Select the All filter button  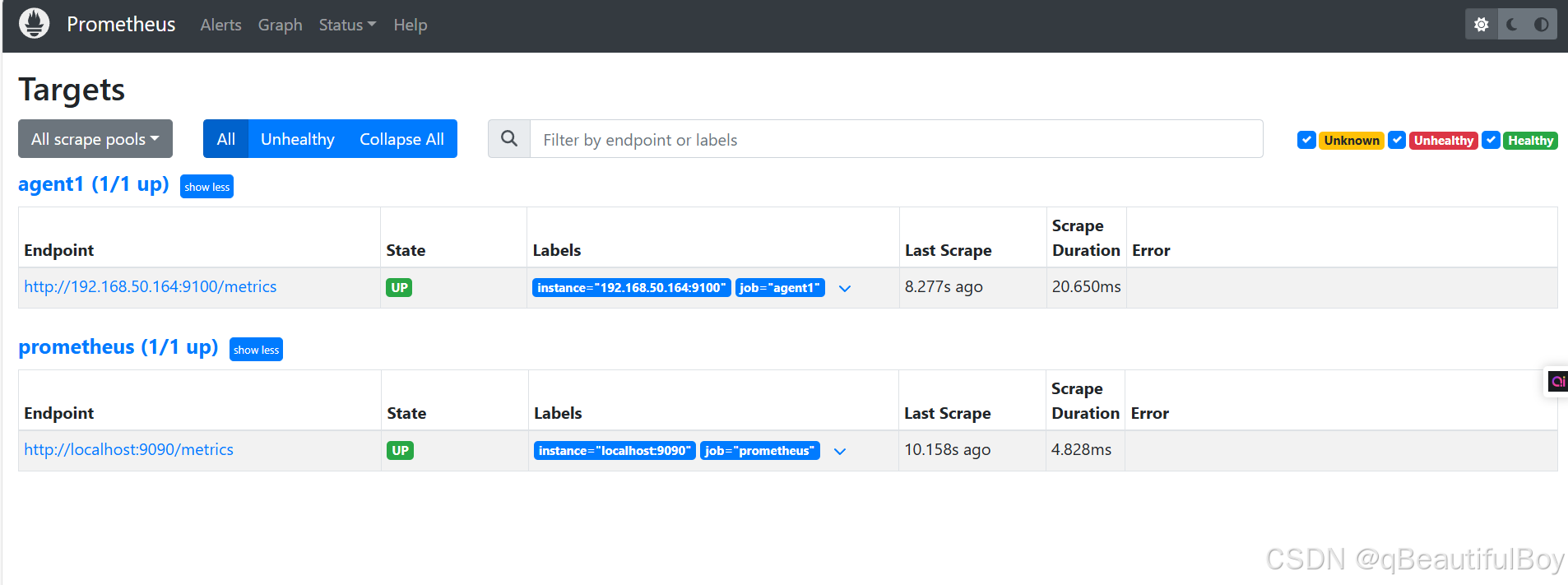pyautogui.click(x=225, y=139)
